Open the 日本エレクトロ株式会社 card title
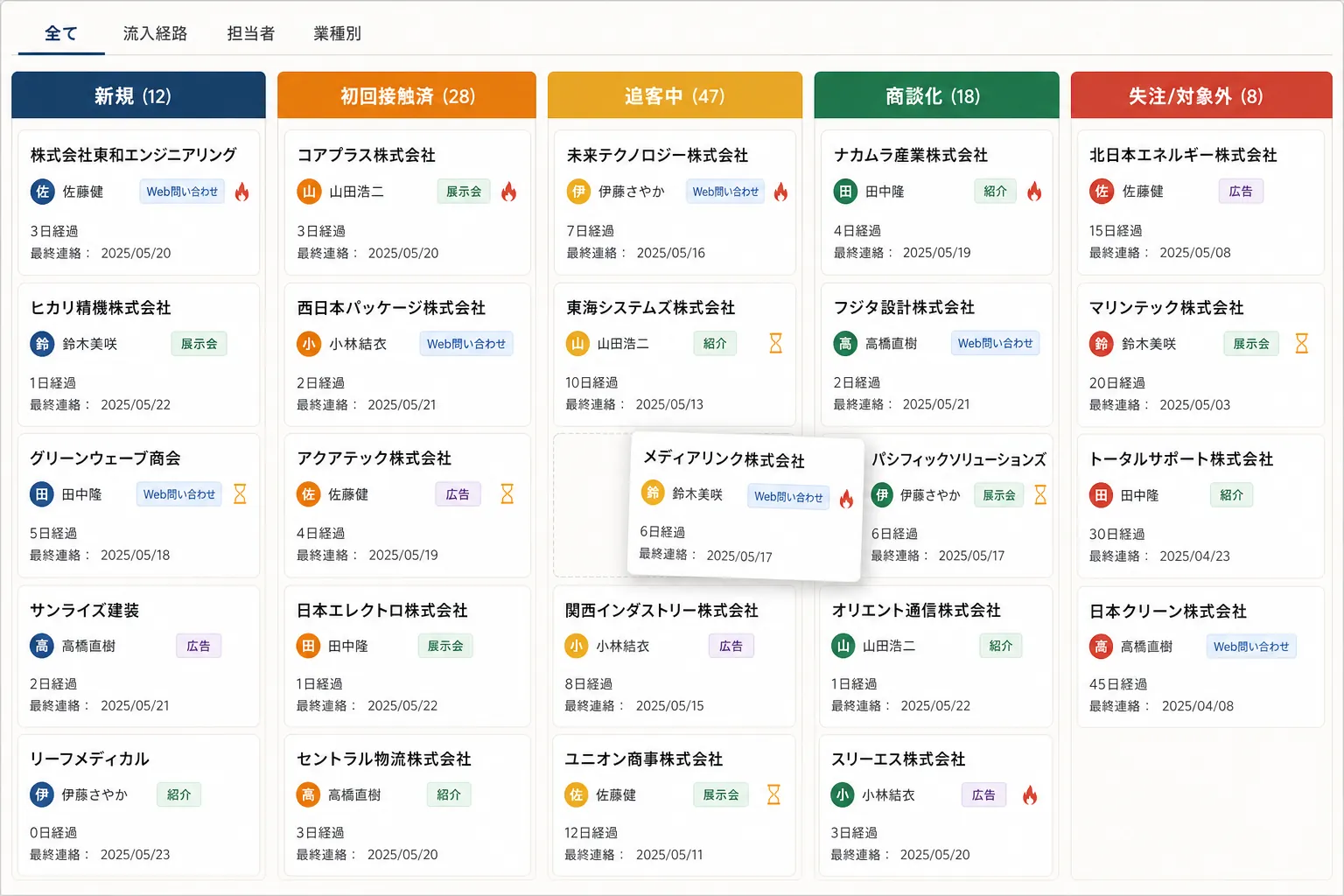The image size is (1344, 896). [382, 611]
